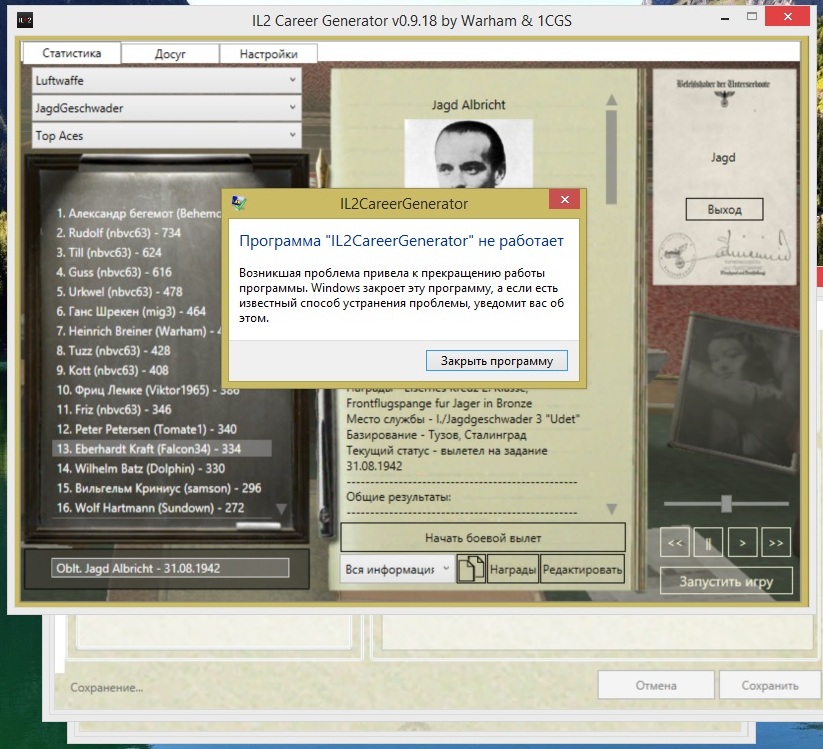823x749 pixels.
Task: Click Отмена in the background window
Action: click(656, 685)
